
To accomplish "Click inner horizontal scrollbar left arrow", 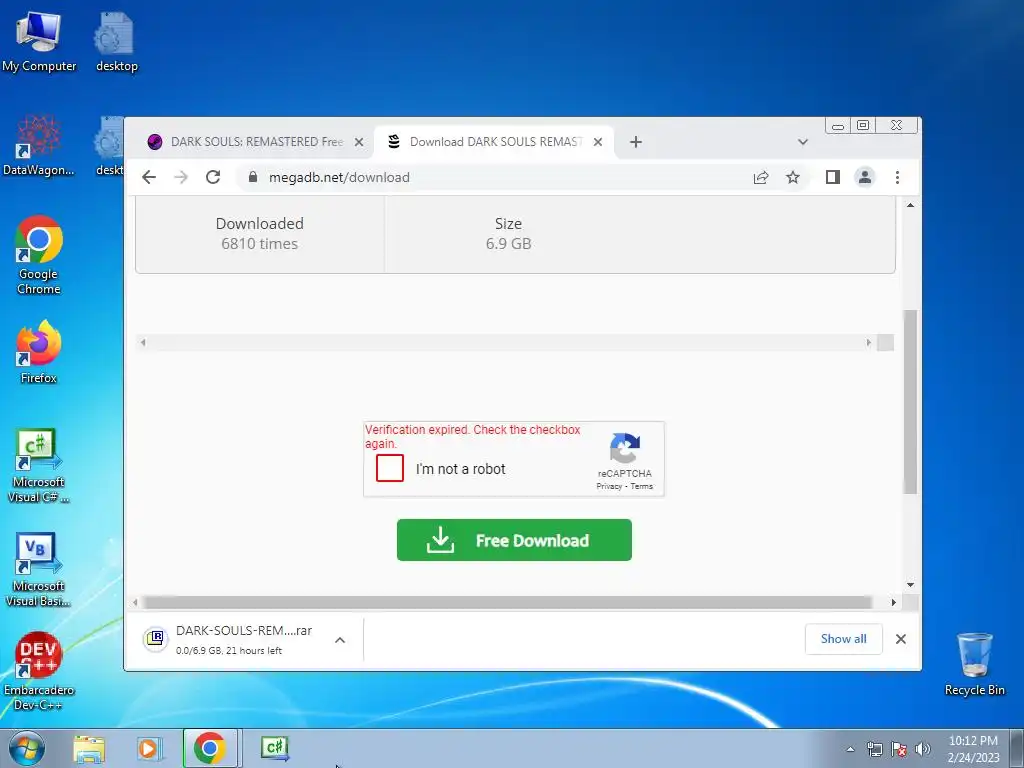I will pos(143,342).
